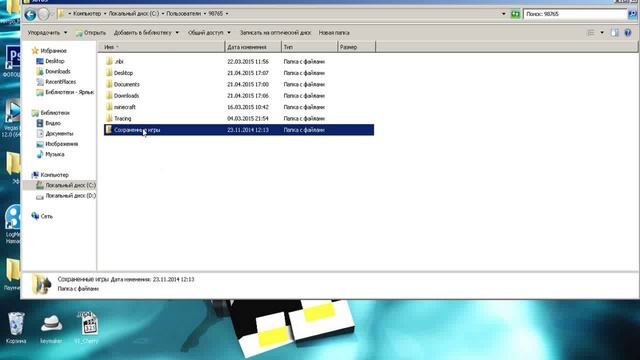Click search magnifier button

(x=632, y=14)
